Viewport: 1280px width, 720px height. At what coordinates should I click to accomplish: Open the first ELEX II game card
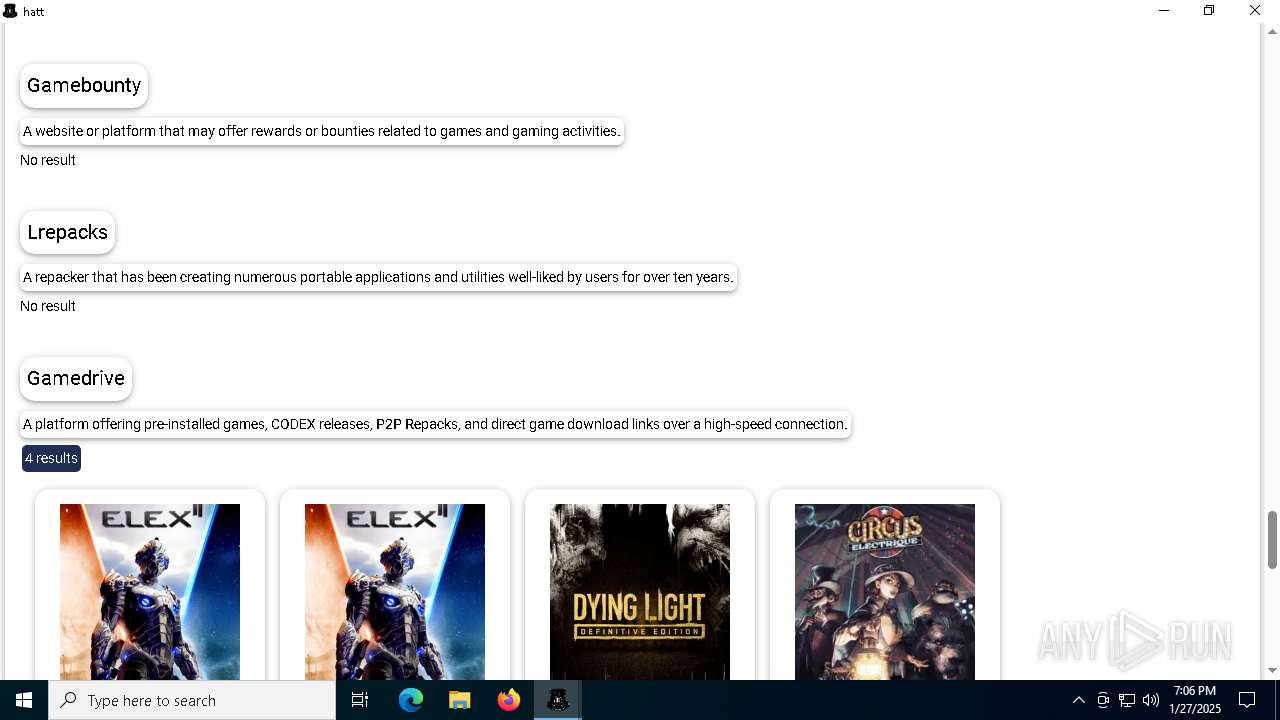pyautogui.click(x=150, y=585)
